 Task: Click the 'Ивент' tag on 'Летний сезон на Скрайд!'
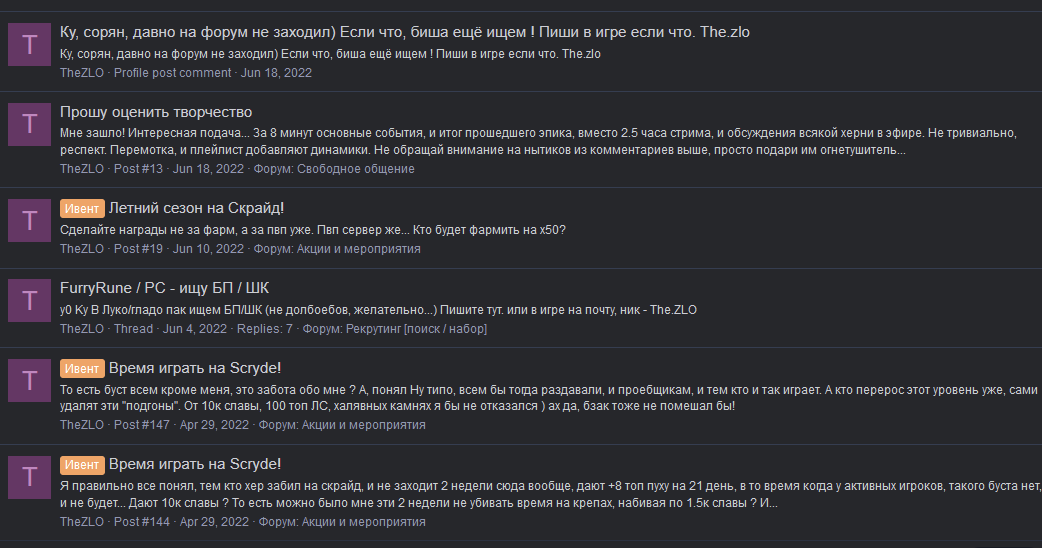[82, 208]
